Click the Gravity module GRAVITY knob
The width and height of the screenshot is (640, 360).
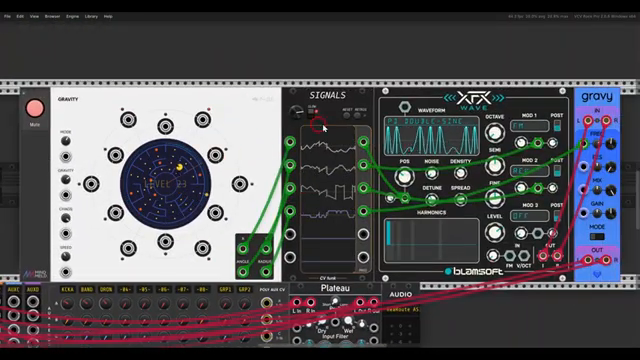click(x=65, y=180)
